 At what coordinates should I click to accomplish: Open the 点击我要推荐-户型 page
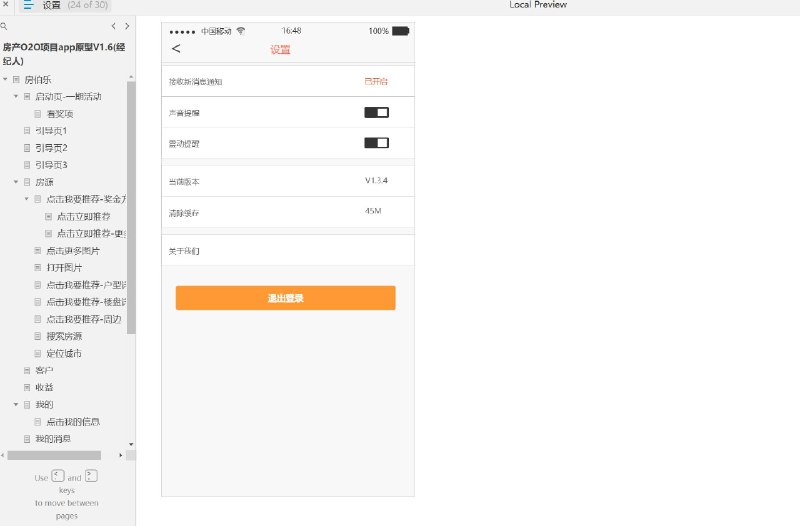click(86, 285)
